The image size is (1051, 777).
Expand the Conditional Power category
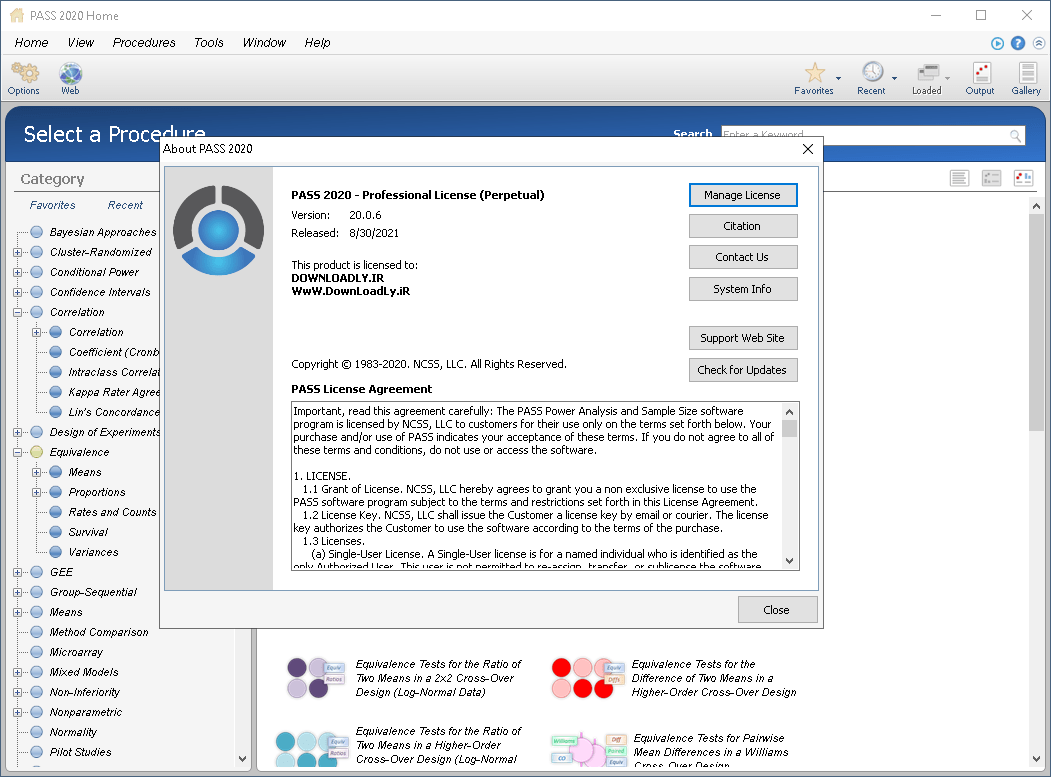point(17,272)
